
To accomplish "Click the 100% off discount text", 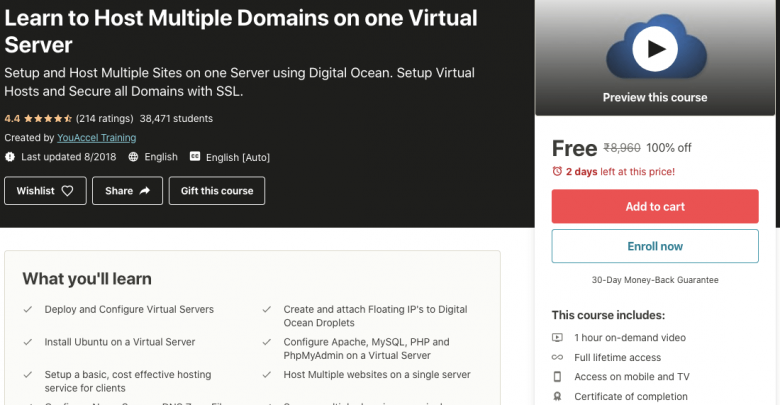I will tap(669, 148).
